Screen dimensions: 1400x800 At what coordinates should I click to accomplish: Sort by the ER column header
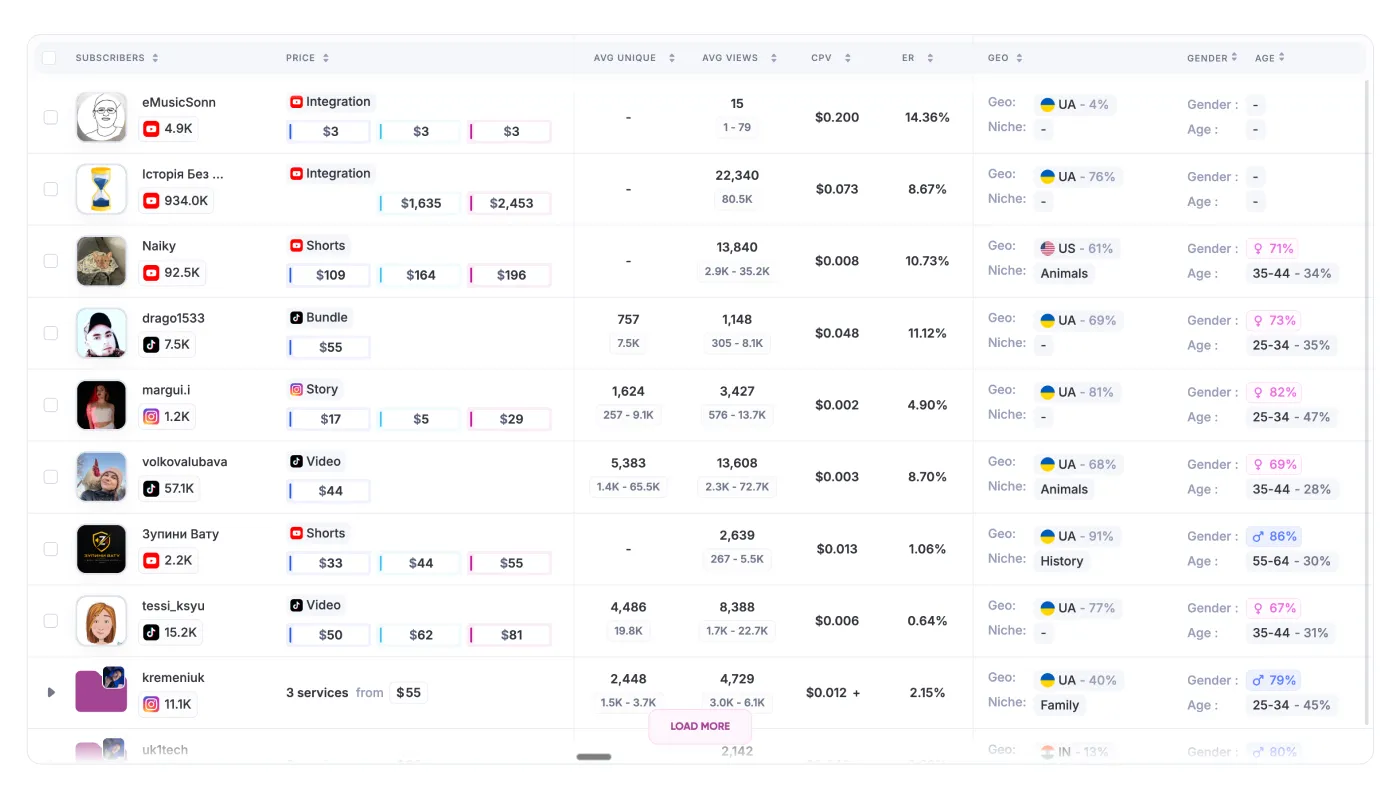click(916, 58)
